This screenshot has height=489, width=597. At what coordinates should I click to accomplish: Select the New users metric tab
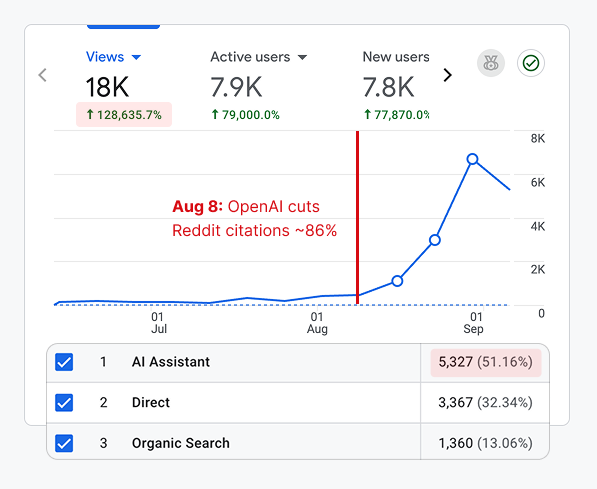(396, 57)
